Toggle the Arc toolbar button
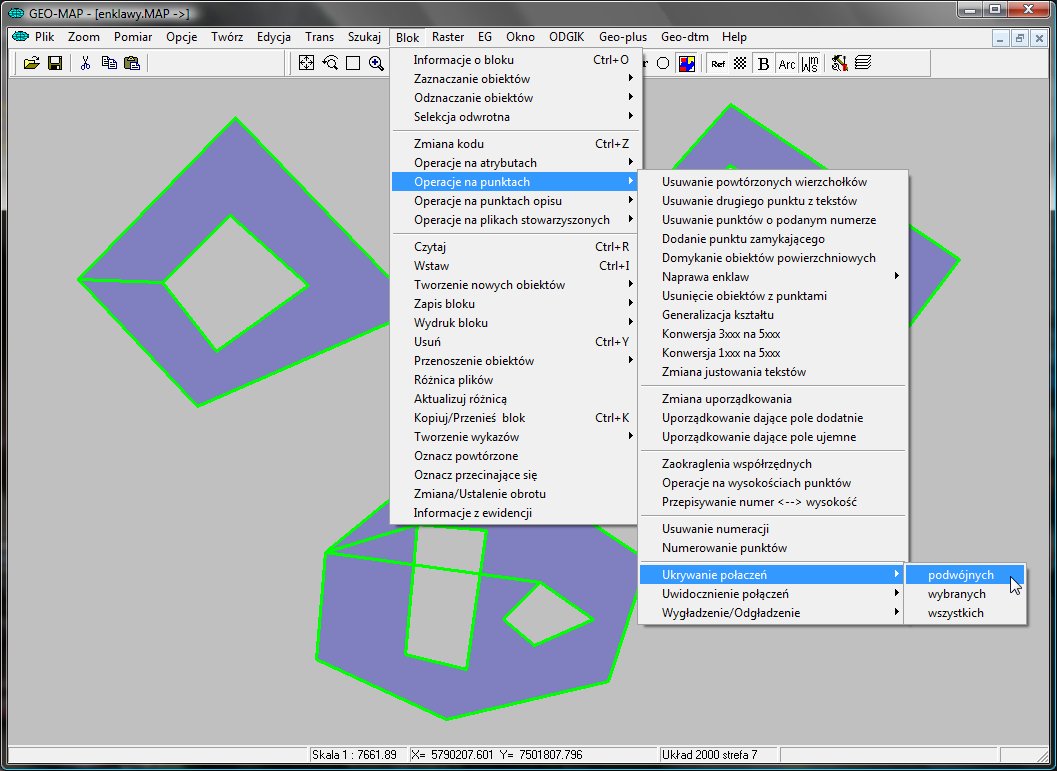This screenshot has width=1057, height=771. click(786, 63)
